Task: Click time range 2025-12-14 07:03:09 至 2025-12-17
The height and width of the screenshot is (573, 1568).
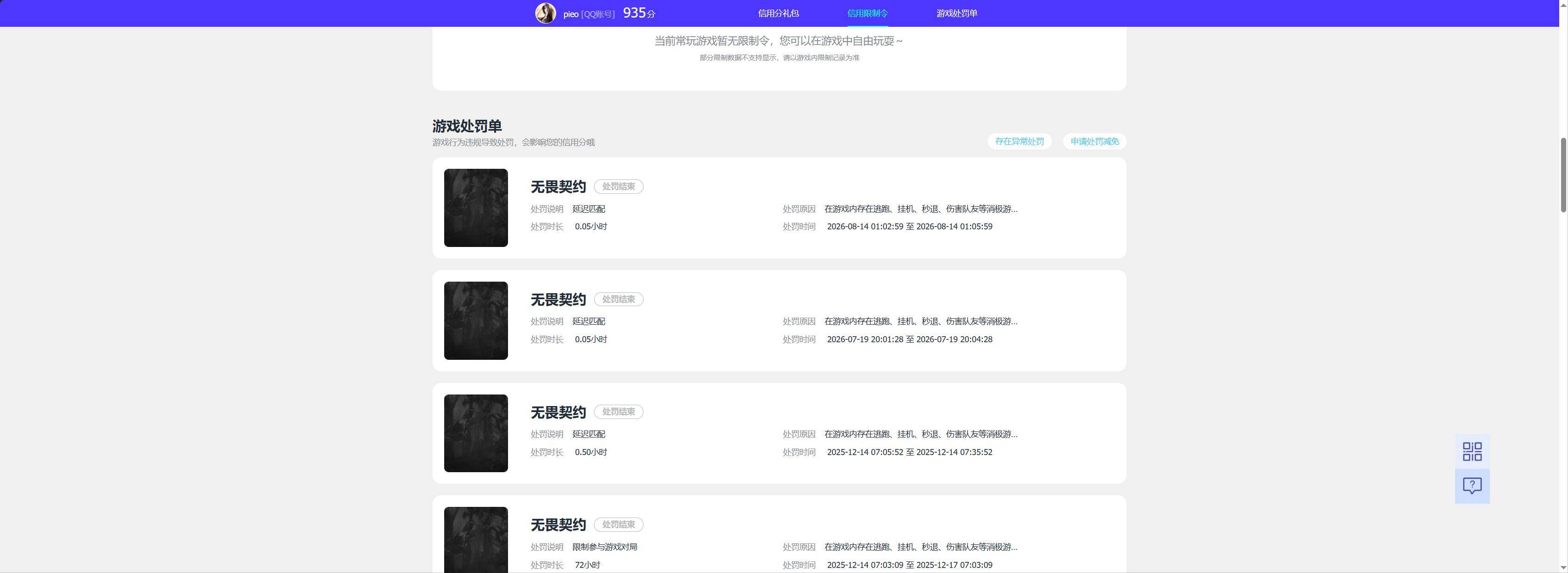Action: pos(910,565)
